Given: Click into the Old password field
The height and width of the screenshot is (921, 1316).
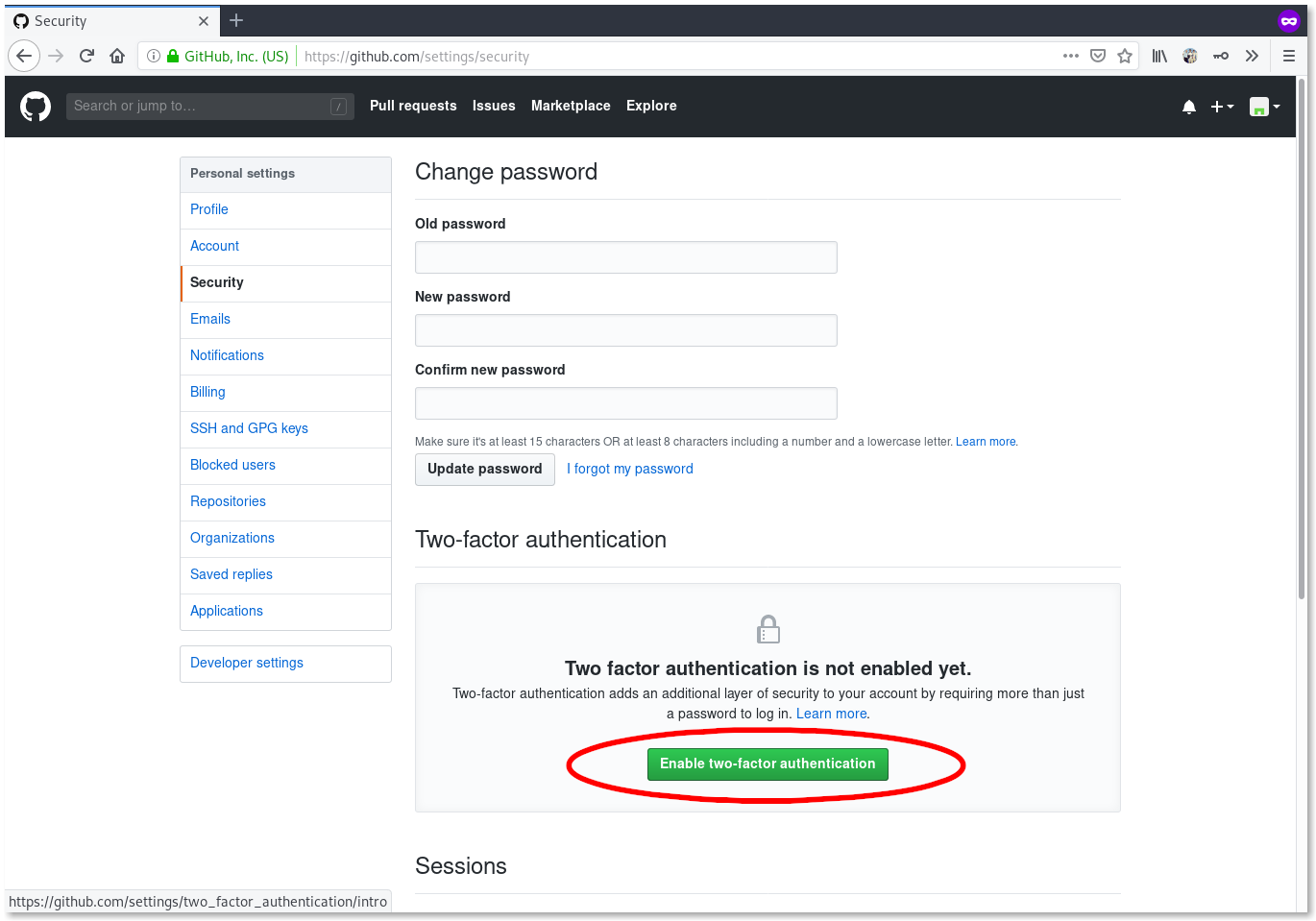Looking at the screenshot, I should (x=625, y=257).
